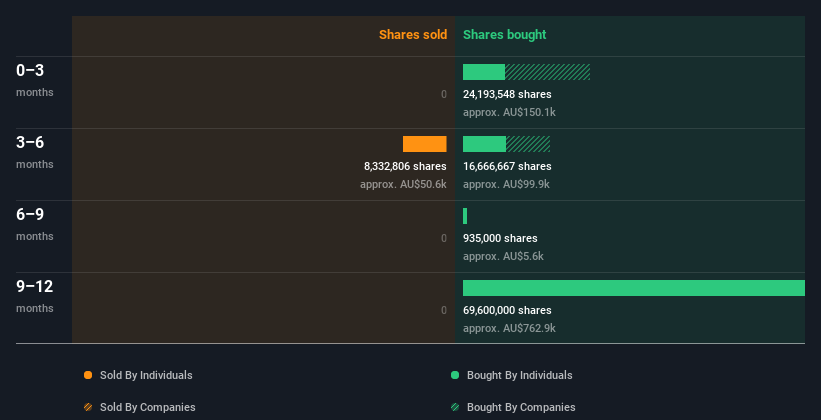Click solid green bar in 0–3 months row
The image size is (821, 420).
[484, 72]
